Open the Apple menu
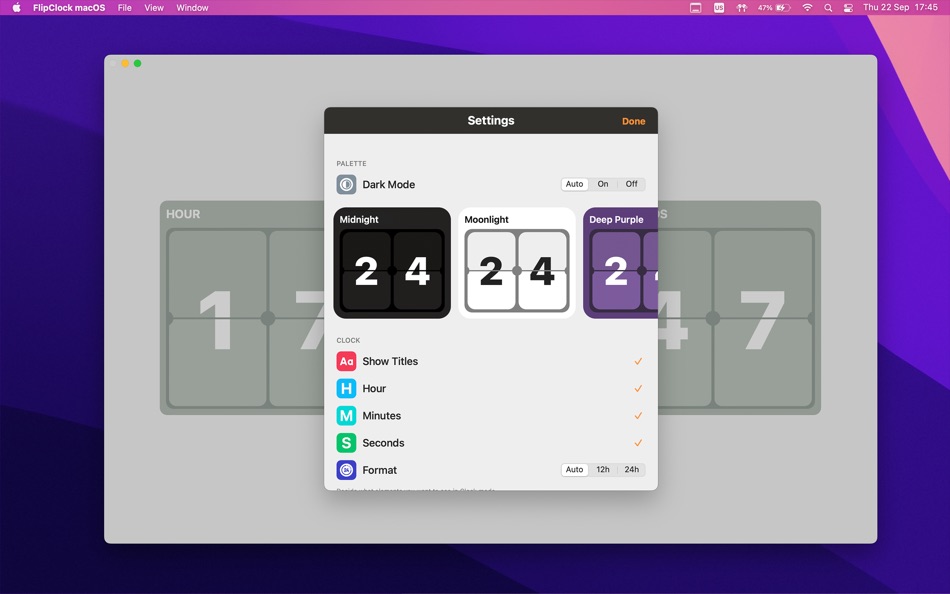Viewport: 950px width, 594px height. click(x=16, y=8)
